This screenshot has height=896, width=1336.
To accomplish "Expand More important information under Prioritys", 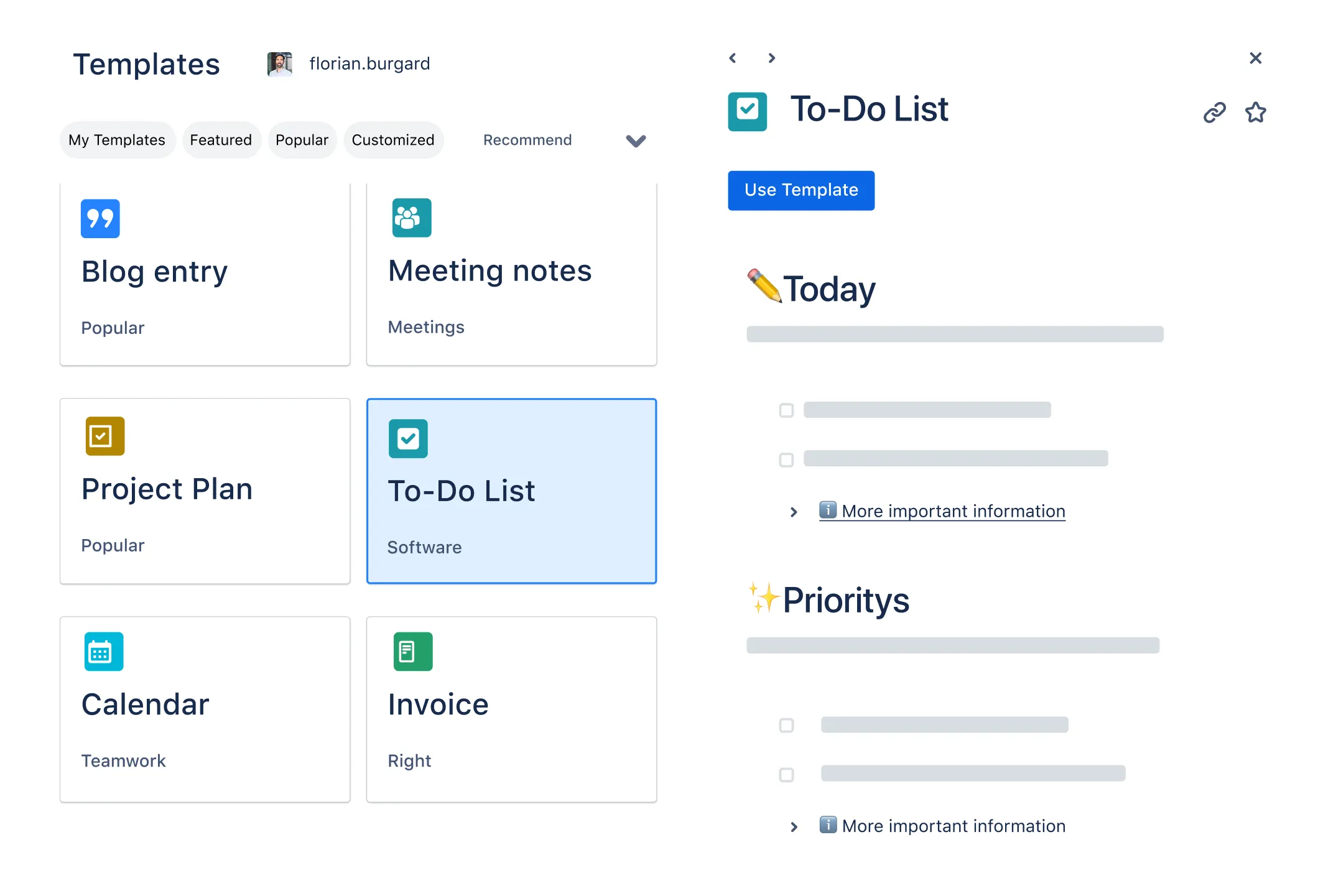I will pos(794,826).
